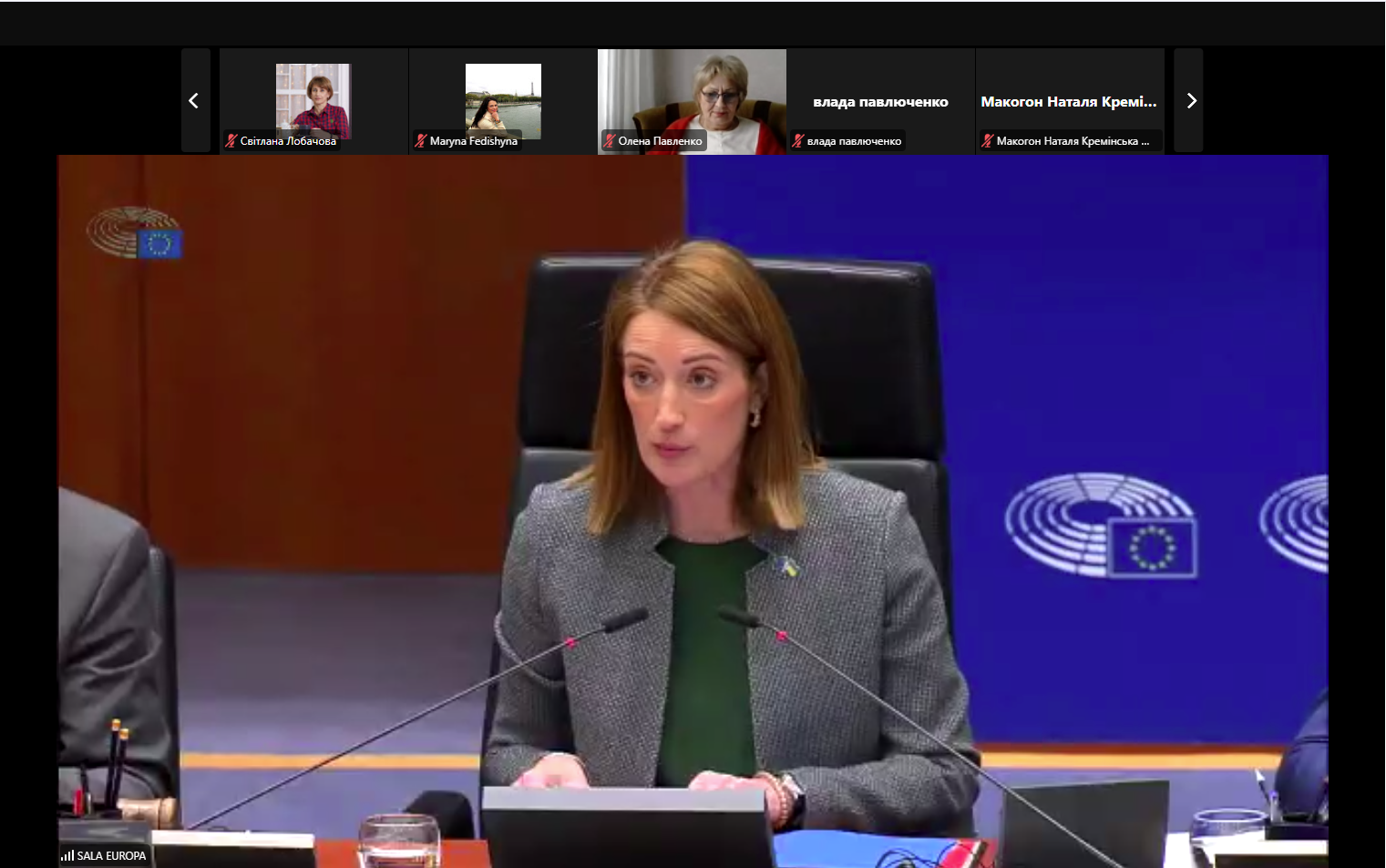Image resolution: width=1386 pixels, height=868 pixels.
Task: Select Світлана Лобачова's profile photo thumbnail
Action: (313, 98)
